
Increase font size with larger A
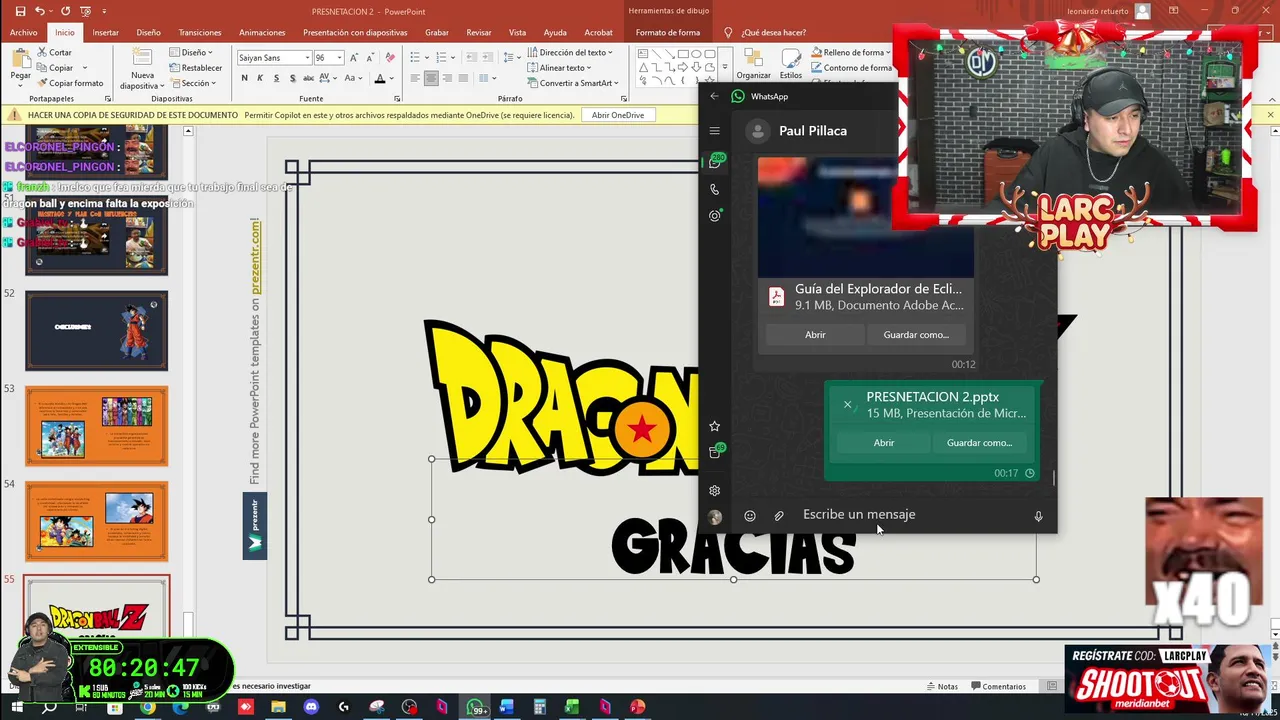(x=353, y=58)
